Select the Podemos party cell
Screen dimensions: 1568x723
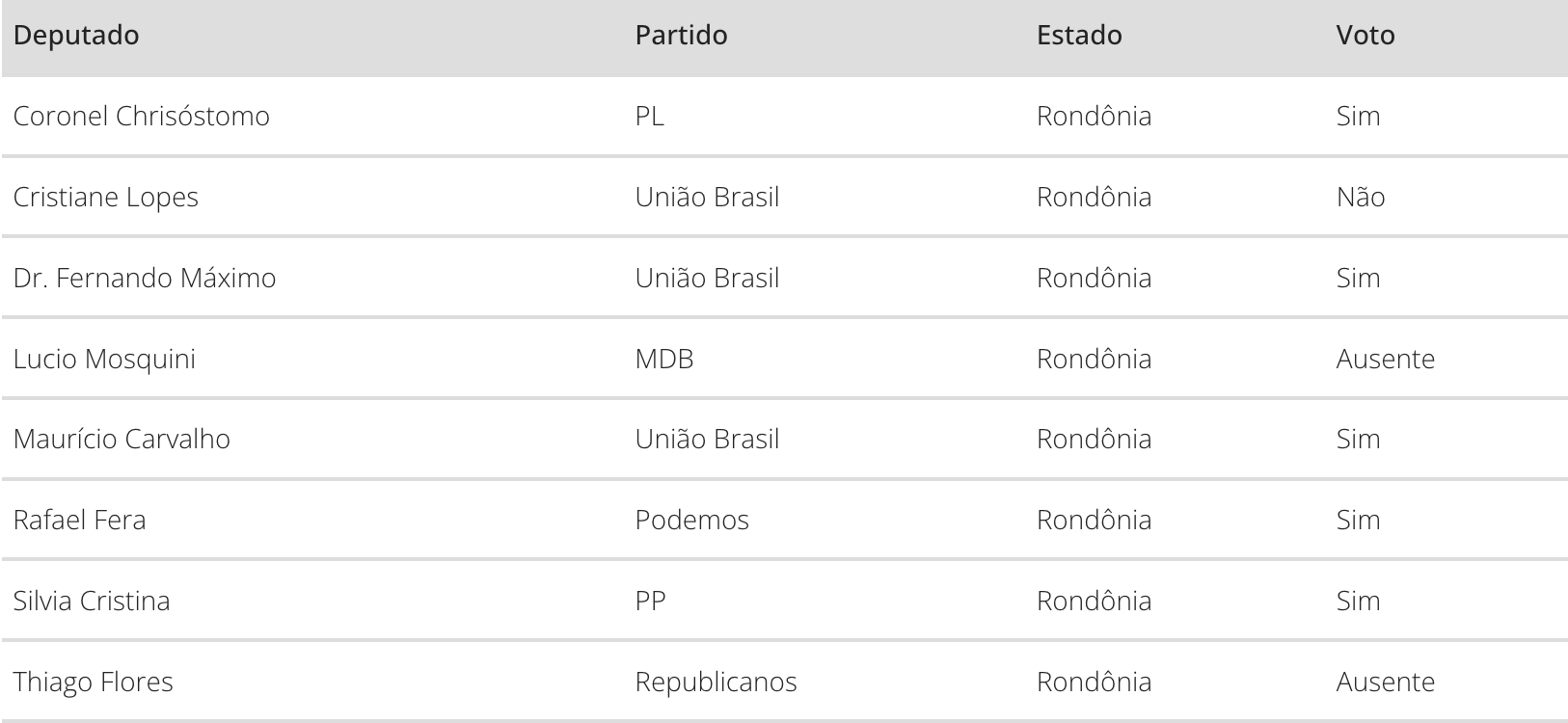click(691, 521)
